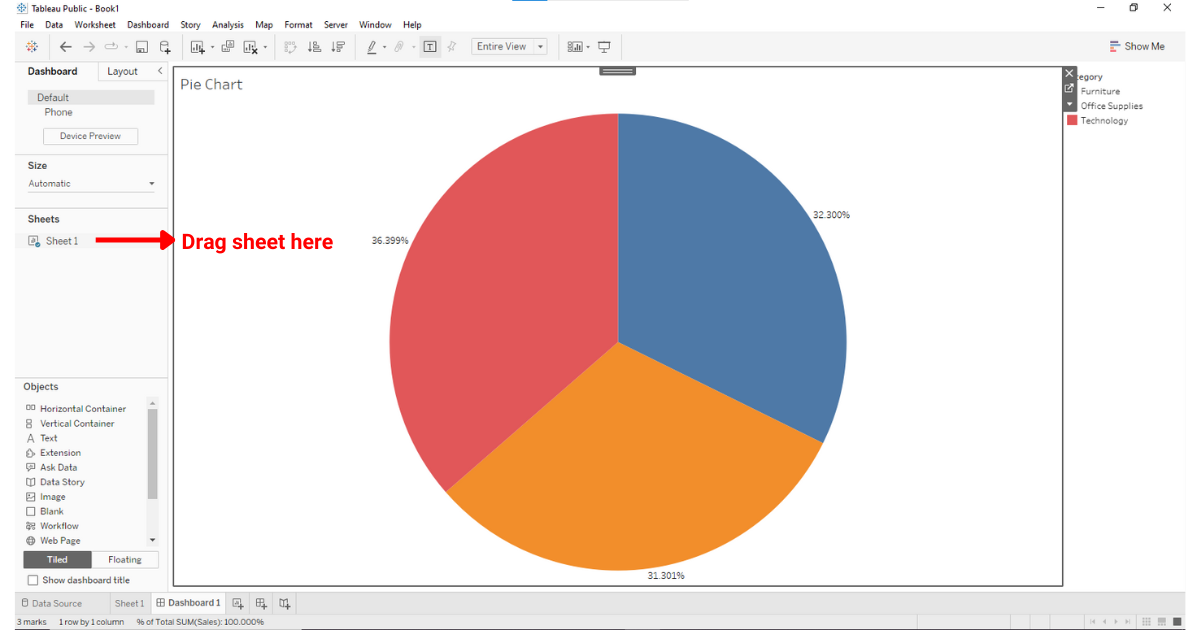Select the Undo arrow in the toolbar
Viewport: 1200px width, 630px height.
(66, 46)
